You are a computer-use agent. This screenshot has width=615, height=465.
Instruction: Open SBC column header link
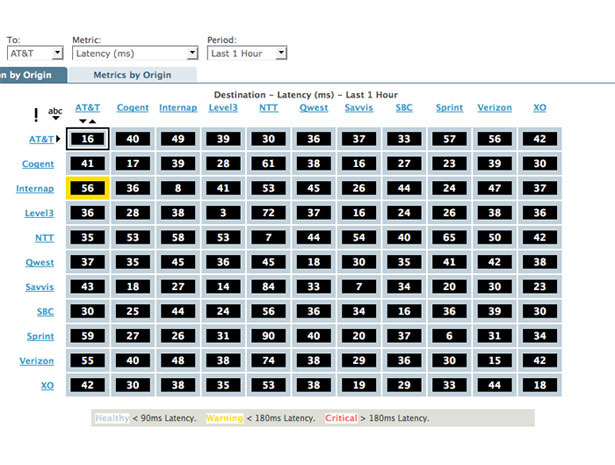coord(404,108)
